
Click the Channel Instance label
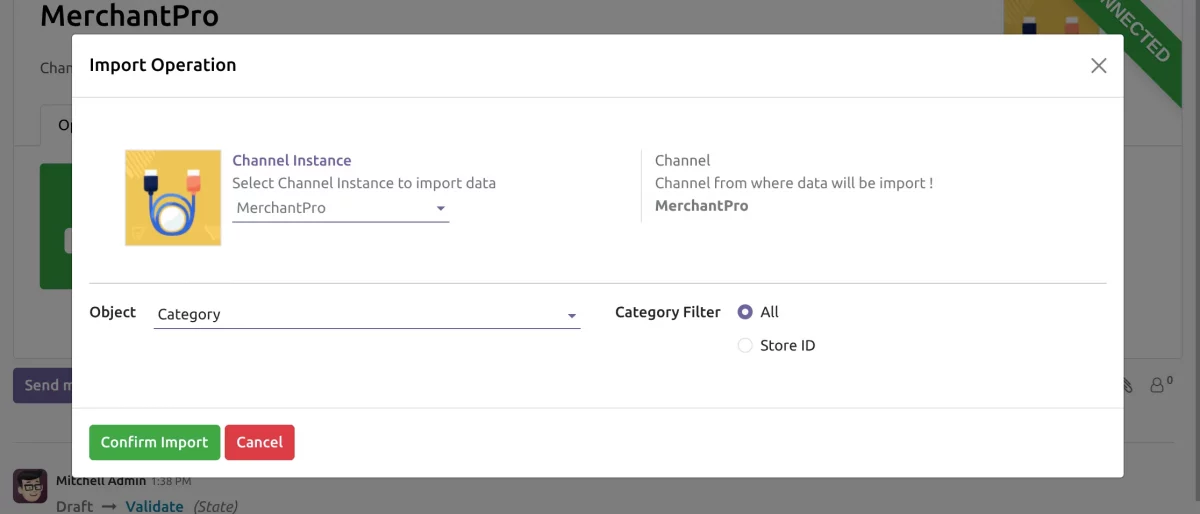coord(292,160)
